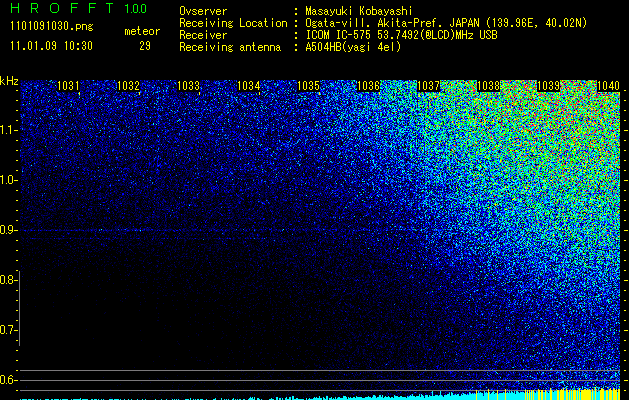The image size is (629, 400).
Task: Click time marker 1040 on the spectrogram
Action: 609,86
